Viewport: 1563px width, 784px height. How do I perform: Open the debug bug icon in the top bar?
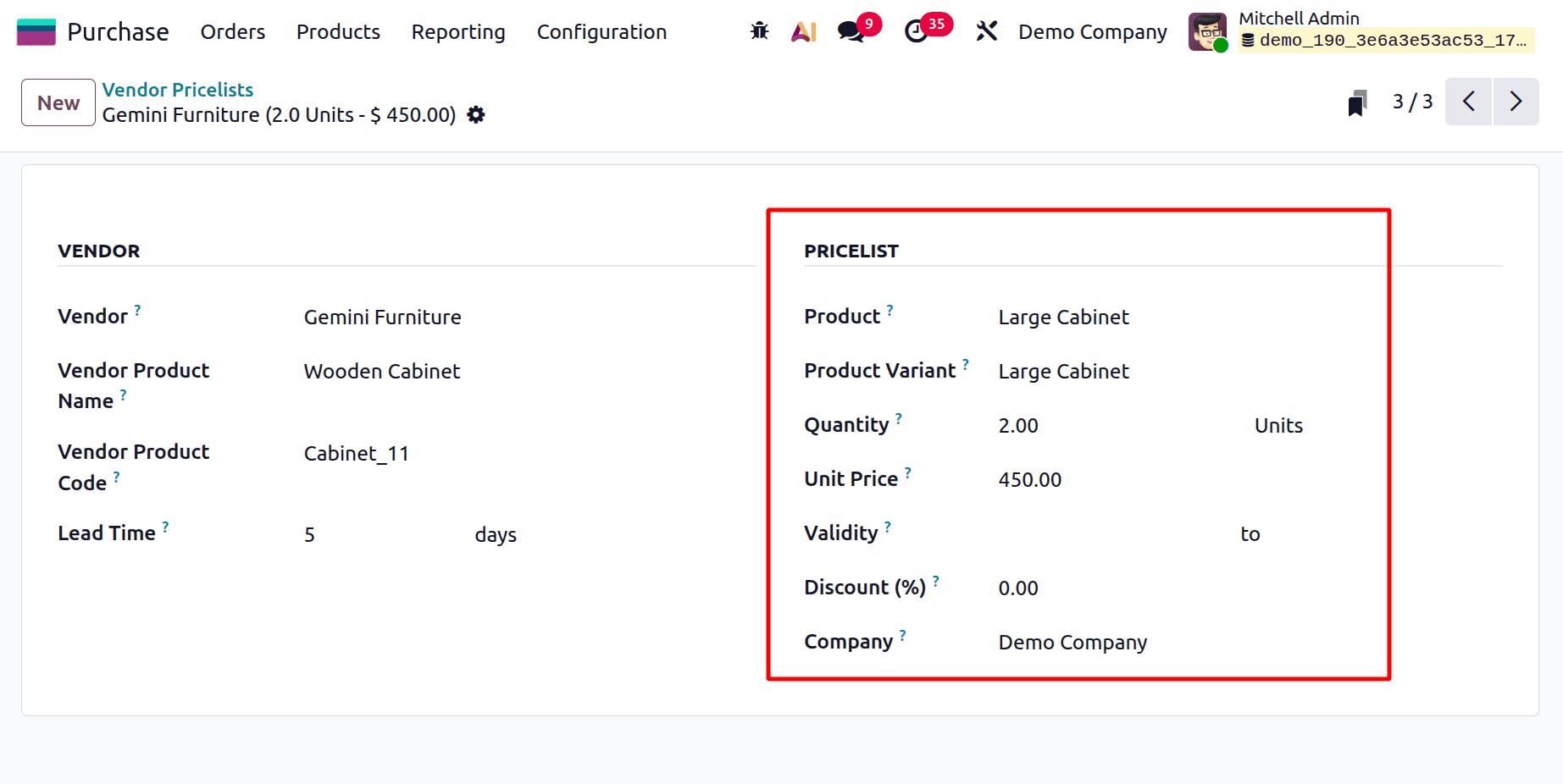coord(758,30)
